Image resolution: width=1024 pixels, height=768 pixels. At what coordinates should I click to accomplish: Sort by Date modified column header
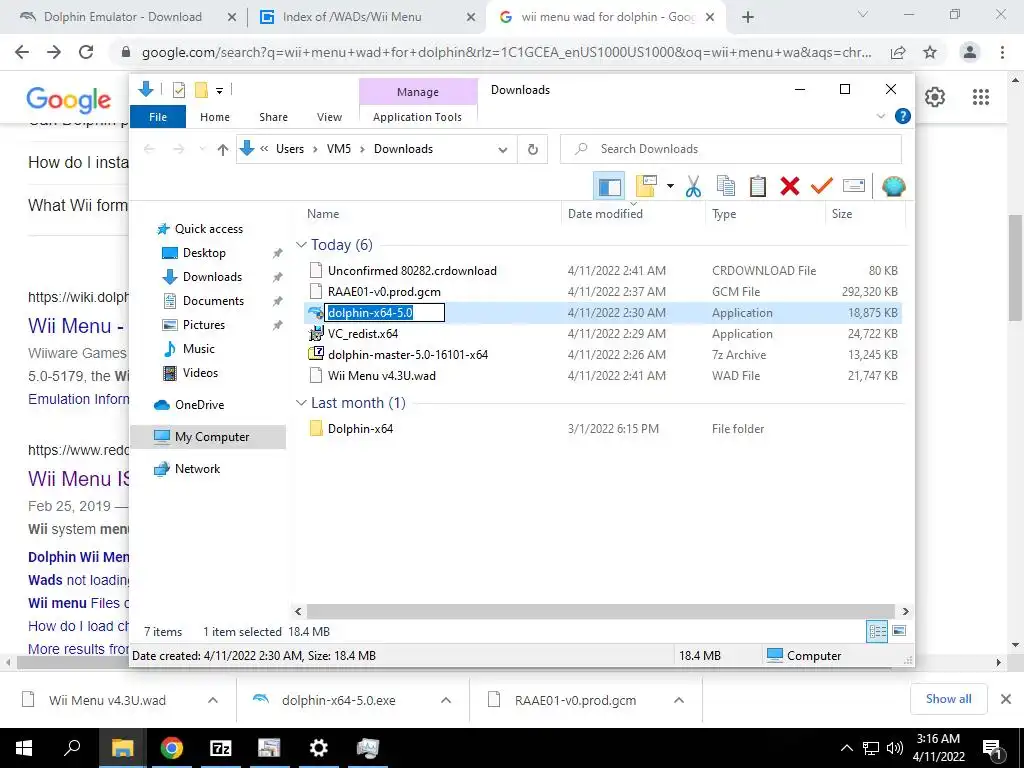(605, 214)
